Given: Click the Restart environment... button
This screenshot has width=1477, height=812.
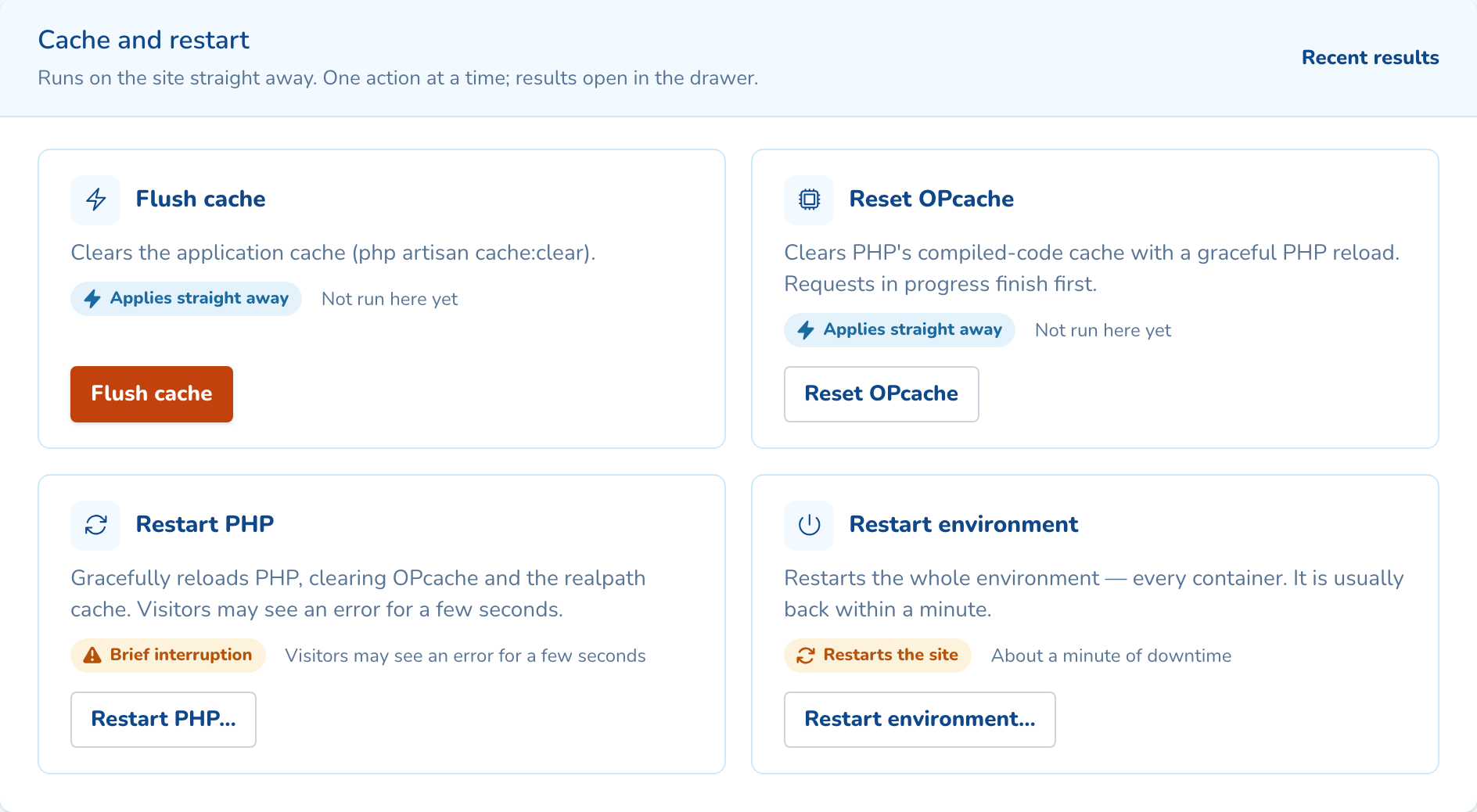Looking at the screenshot, I should (919, 719).
